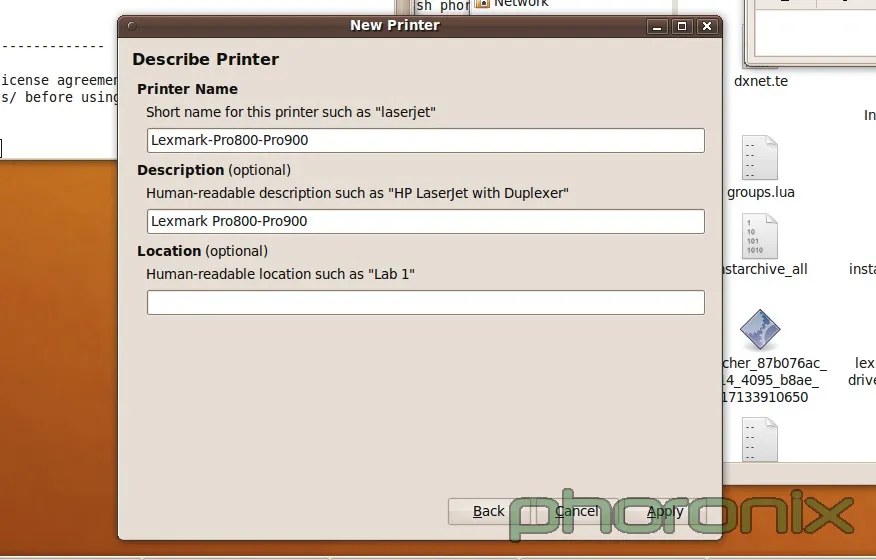This screenshot has height=560, width=876.
Task: Click the empty Location input field
Action: [426, 302]
